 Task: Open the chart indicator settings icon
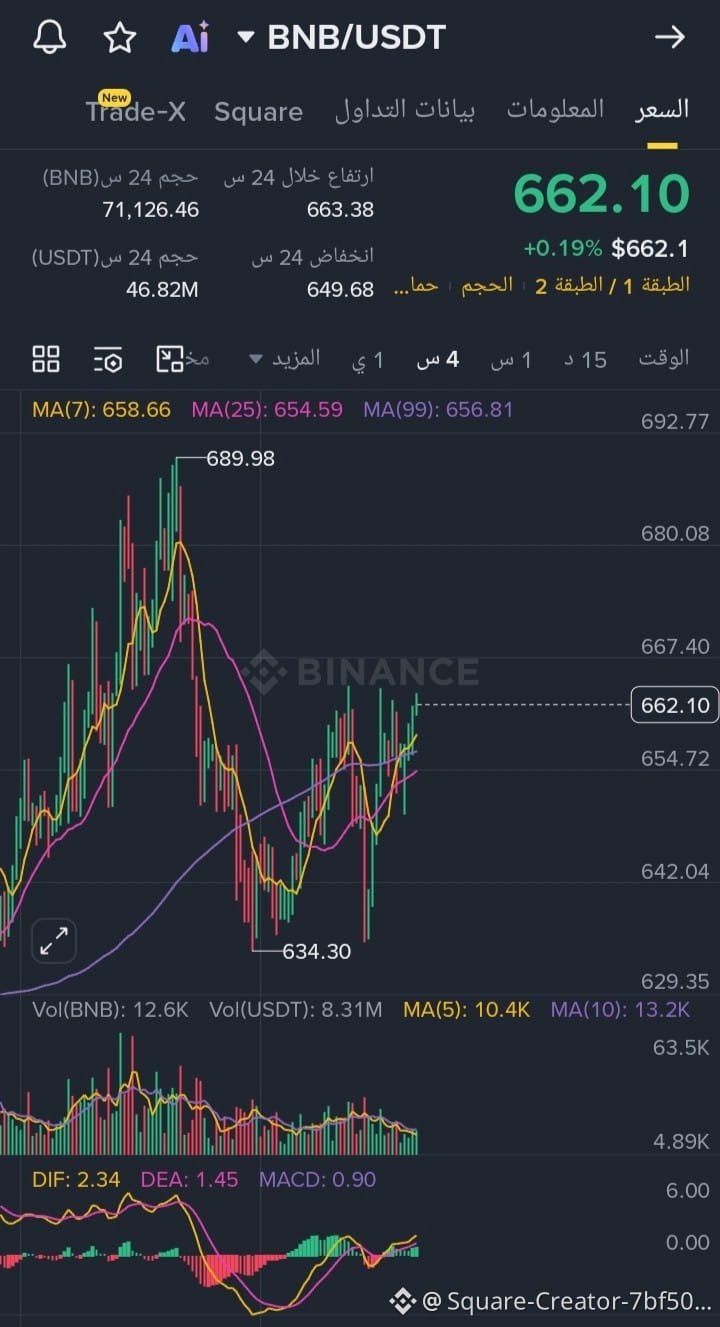click(108, 359)
